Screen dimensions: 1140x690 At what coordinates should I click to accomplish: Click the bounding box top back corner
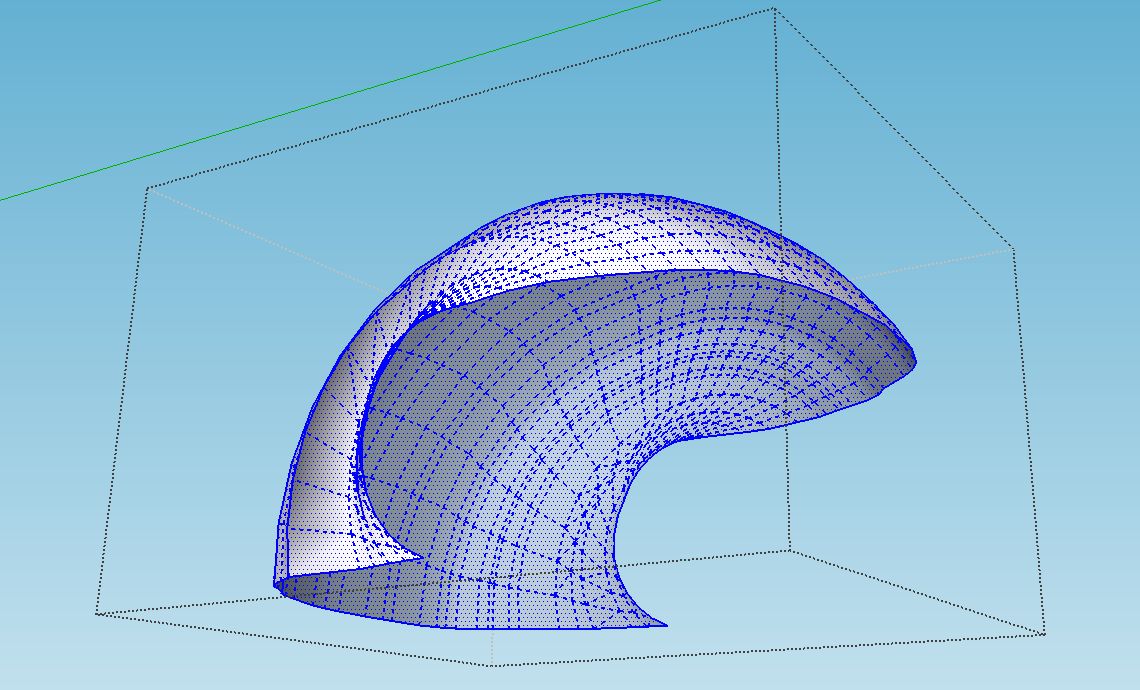[x=773, y=10]
